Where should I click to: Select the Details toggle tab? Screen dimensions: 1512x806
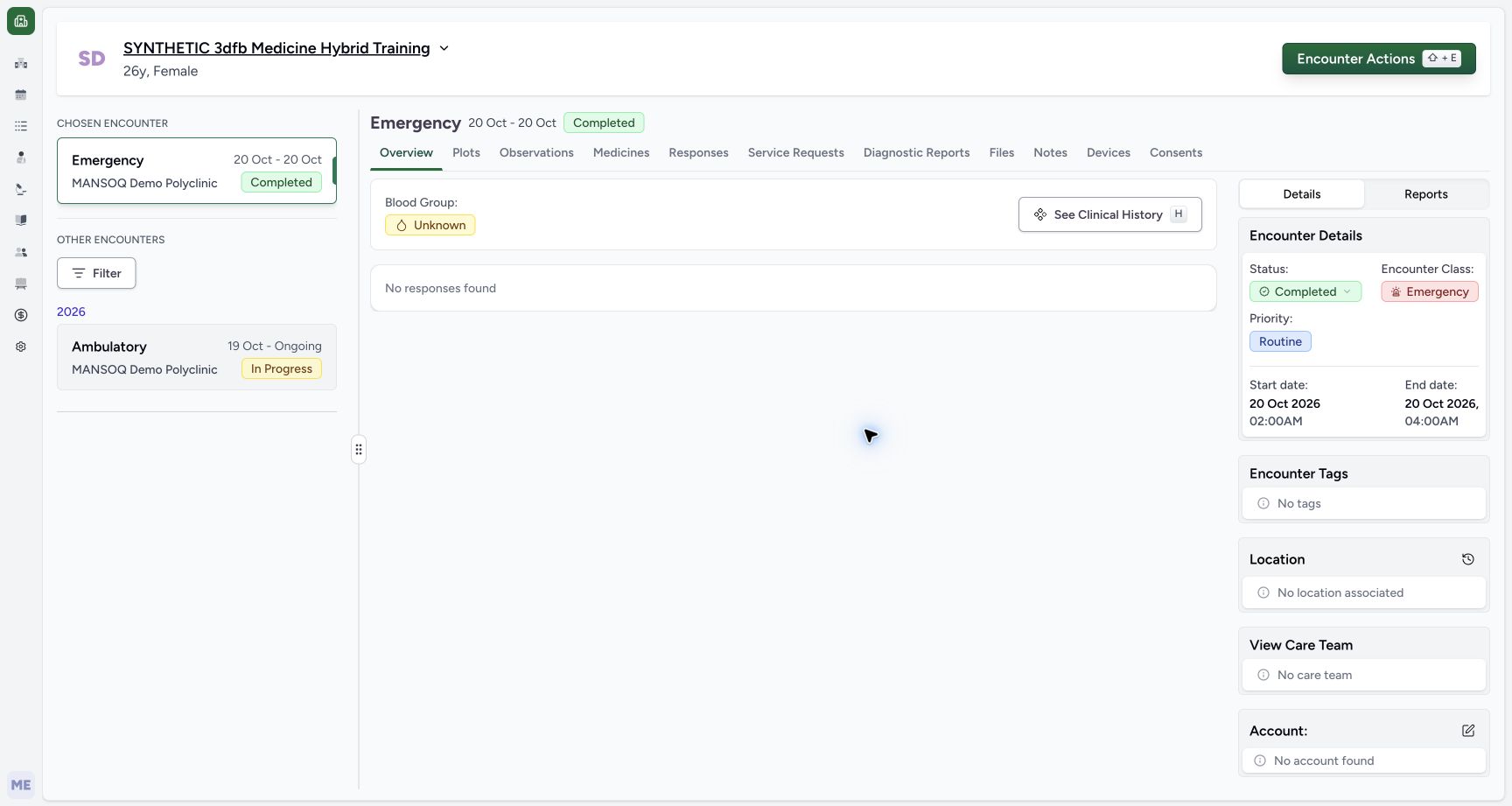click(1302, 194)
